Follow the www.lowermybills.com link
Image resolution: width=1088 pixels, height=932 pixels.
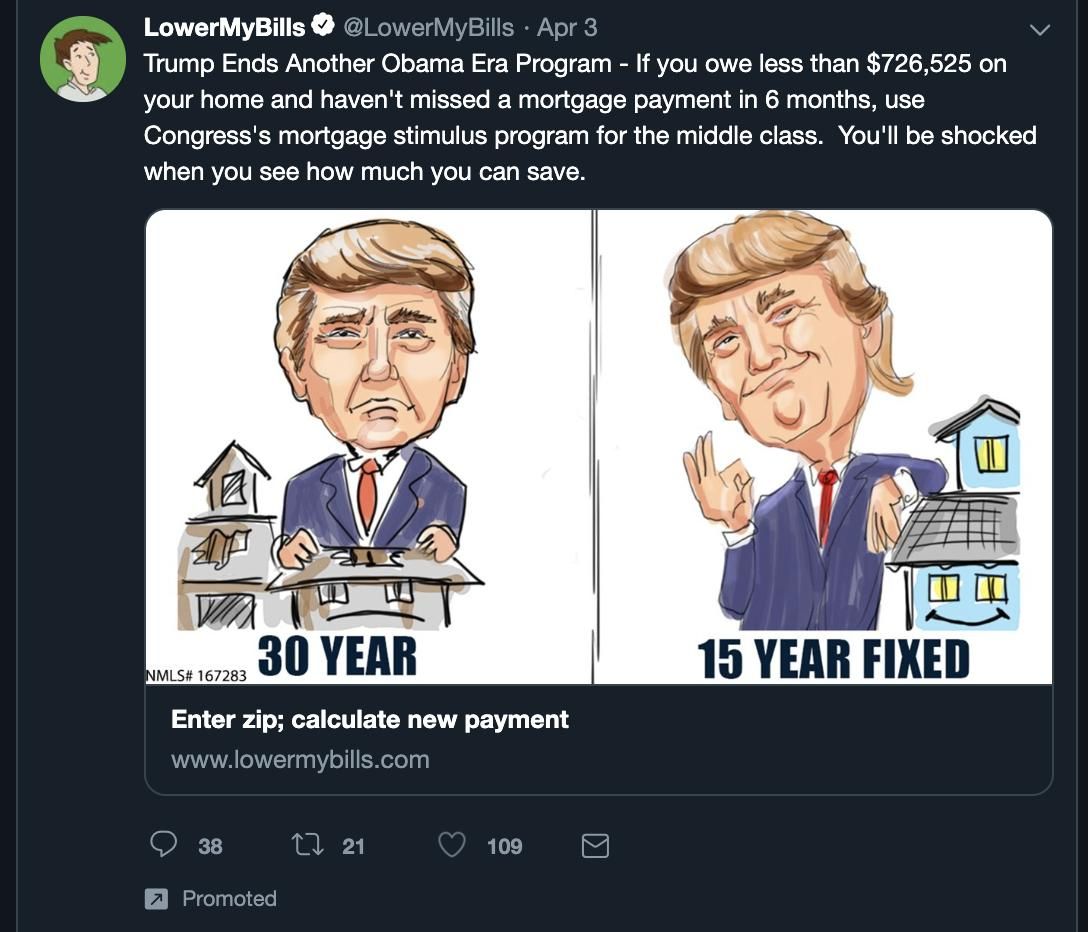pos(300,759)
